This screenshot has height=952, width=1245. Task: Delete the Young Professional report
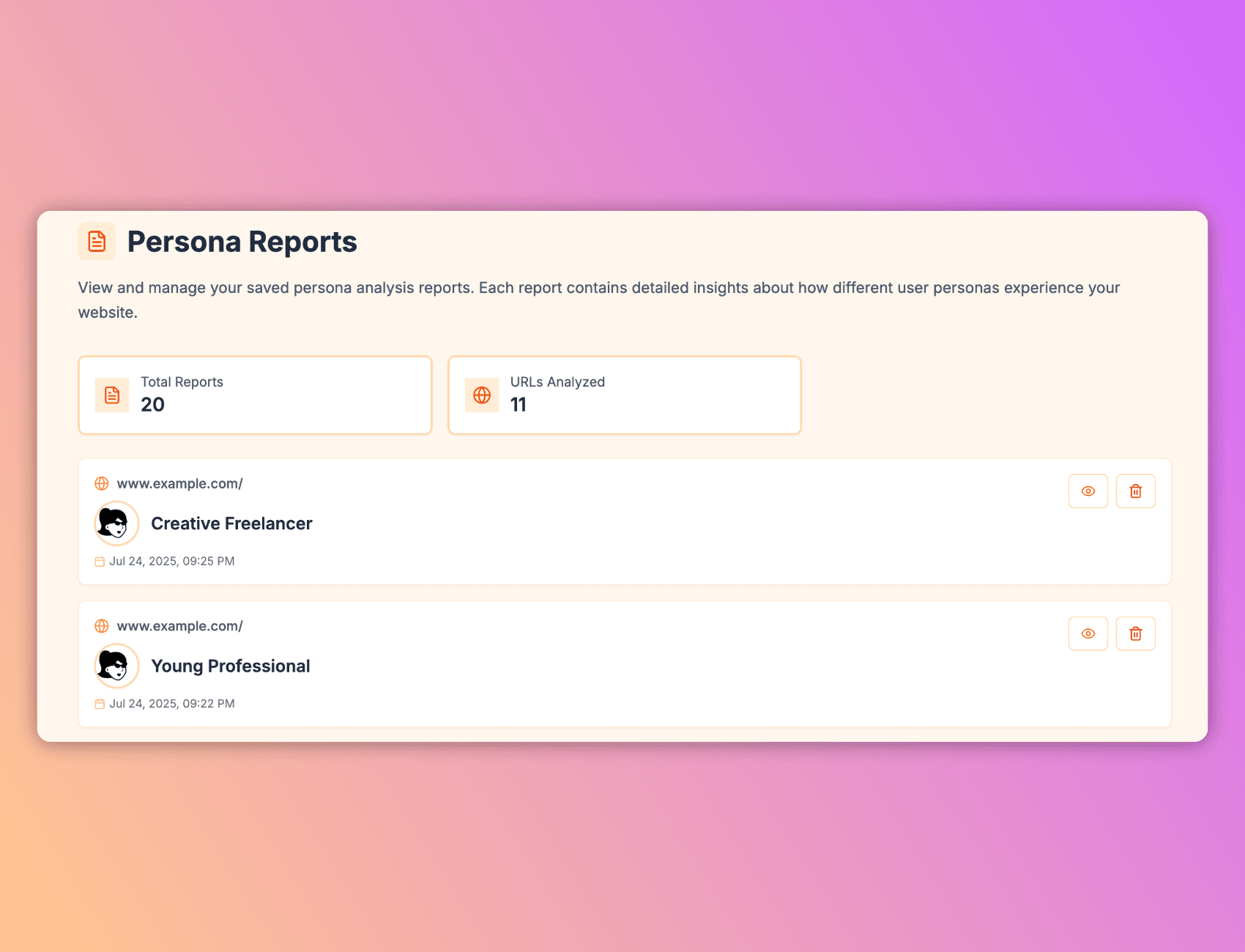pyautogui.click(x=1135, y=633)
